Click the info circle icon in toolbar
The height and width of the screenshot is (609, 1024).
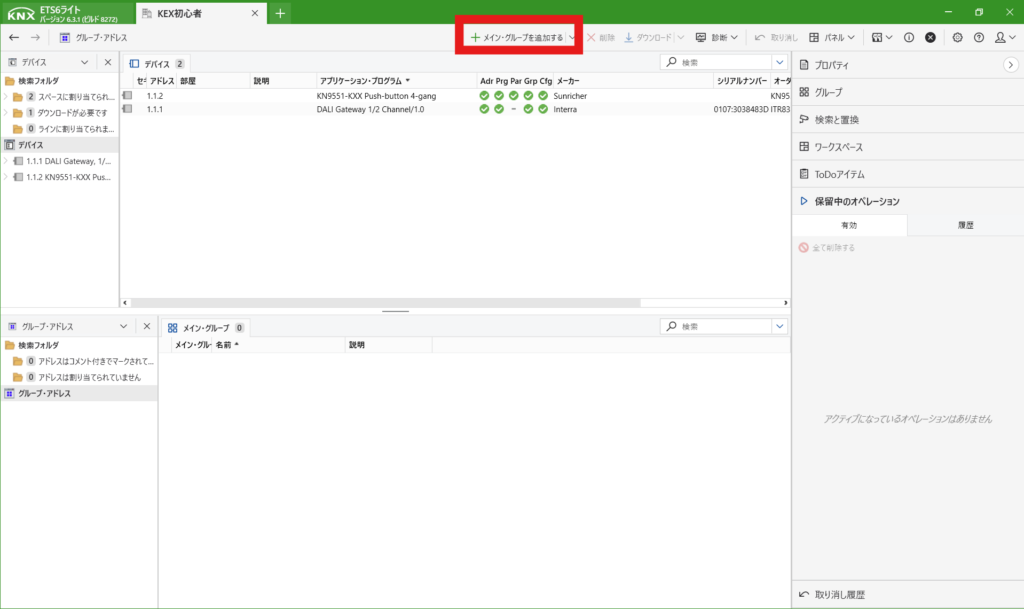pyautogui.click(x=909, y=37)
